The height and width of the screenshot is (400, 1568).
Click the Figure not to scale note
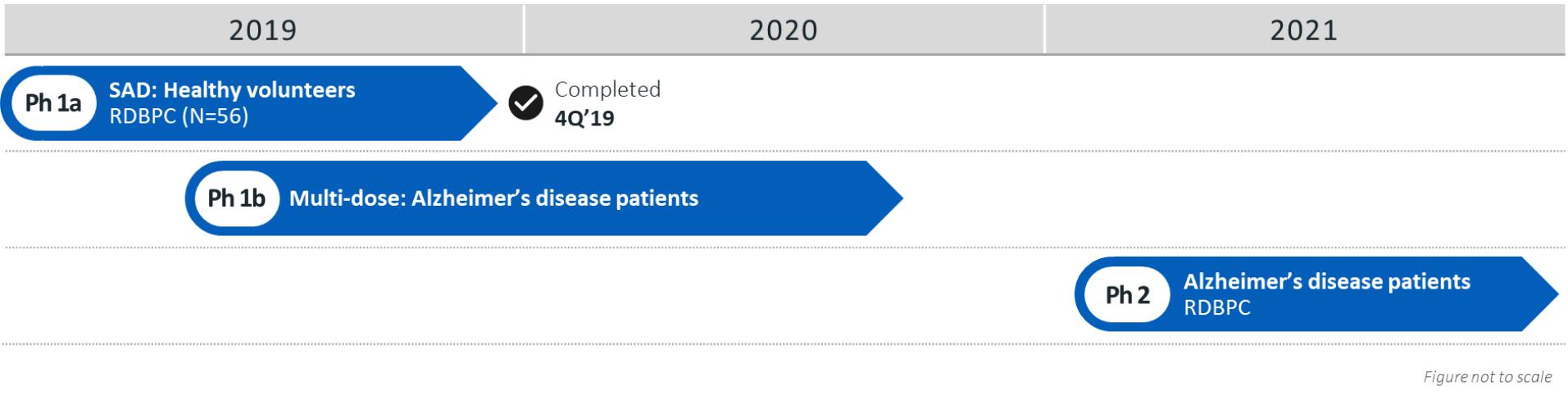pos(1487,377)
